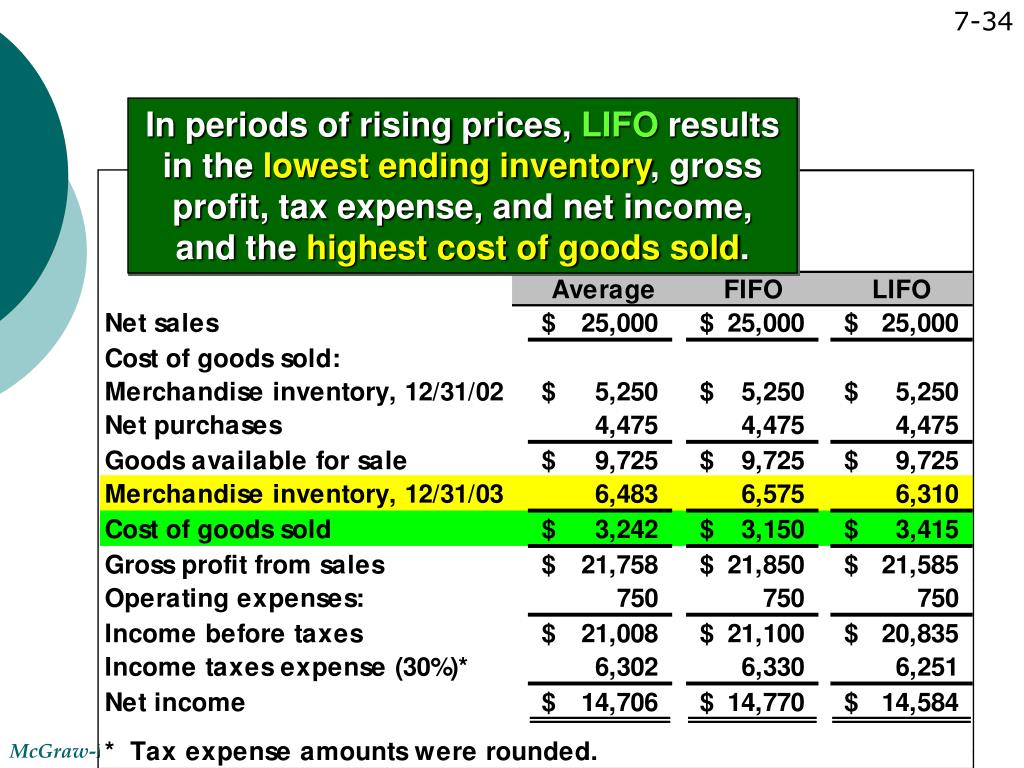Click FIFO ending inventory value 6,575

pos(773,494)
